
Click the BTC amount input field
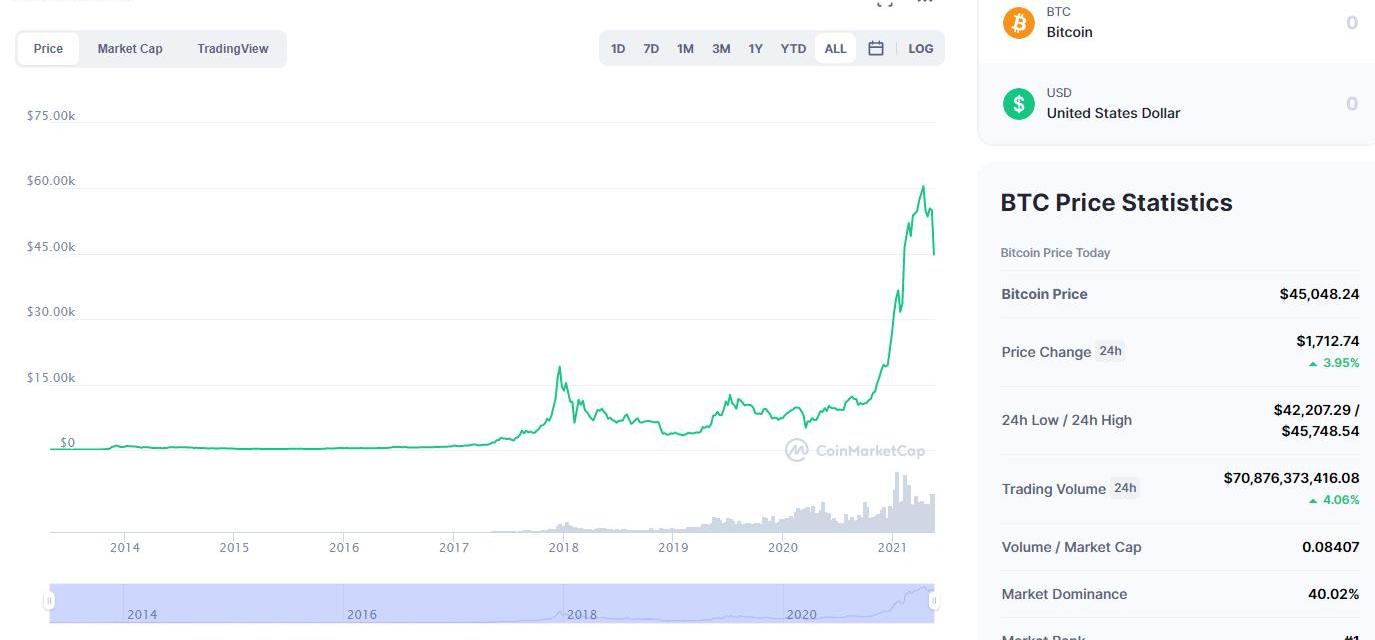point(1300,23)
